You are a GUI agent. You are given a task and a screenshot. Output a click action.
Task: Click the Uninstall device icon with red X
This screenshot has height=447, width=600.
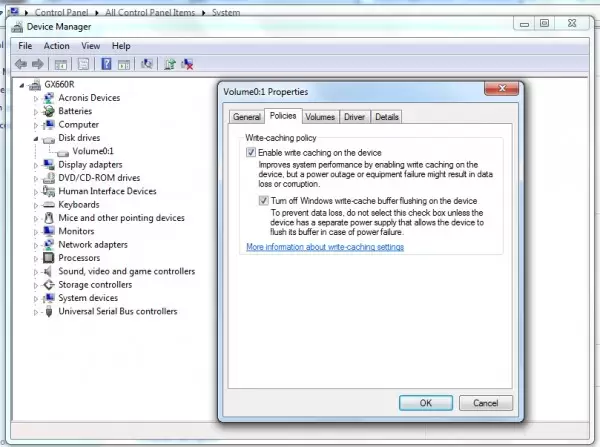pos(187,64)
